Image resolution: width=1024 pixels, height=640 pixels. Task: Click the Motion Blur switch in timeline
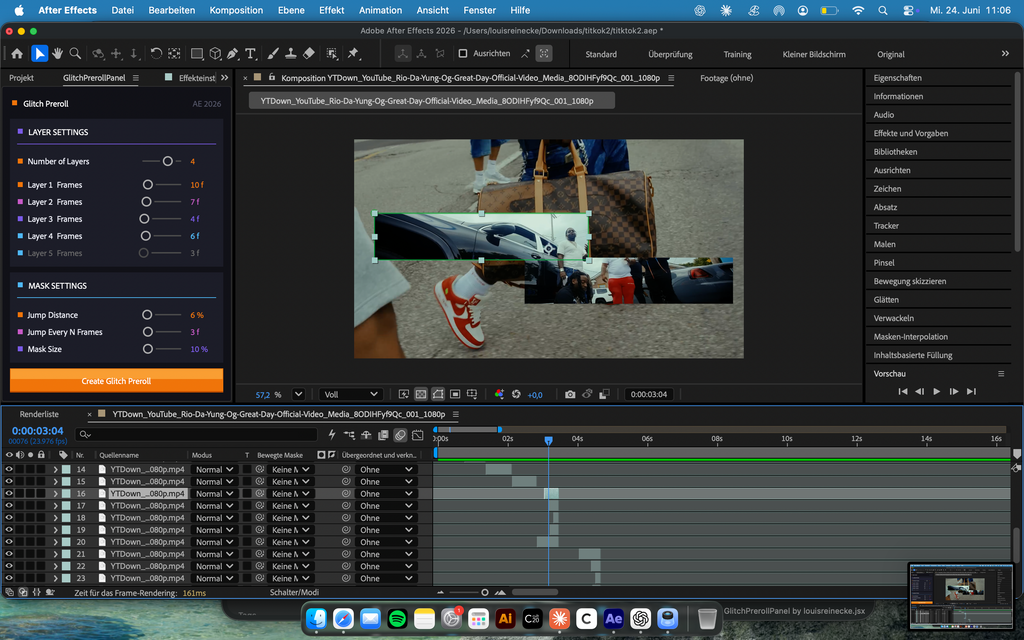(400, 435)
